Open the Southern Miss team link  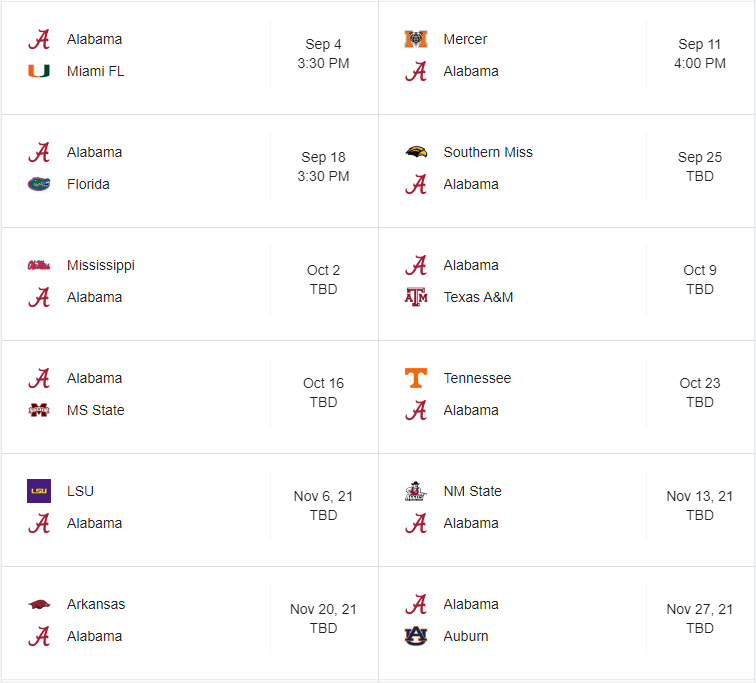pos(488,152)
